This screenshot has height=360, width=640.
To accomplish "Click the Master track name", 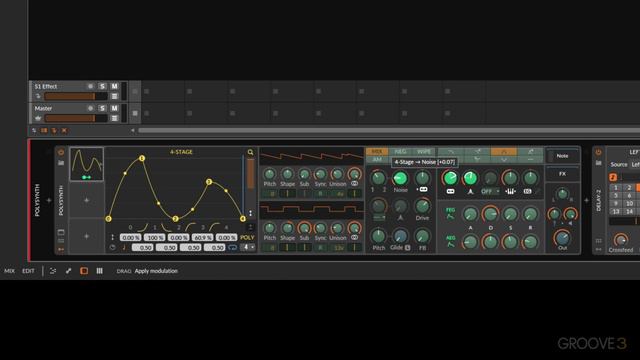I will tap(43, 108).
